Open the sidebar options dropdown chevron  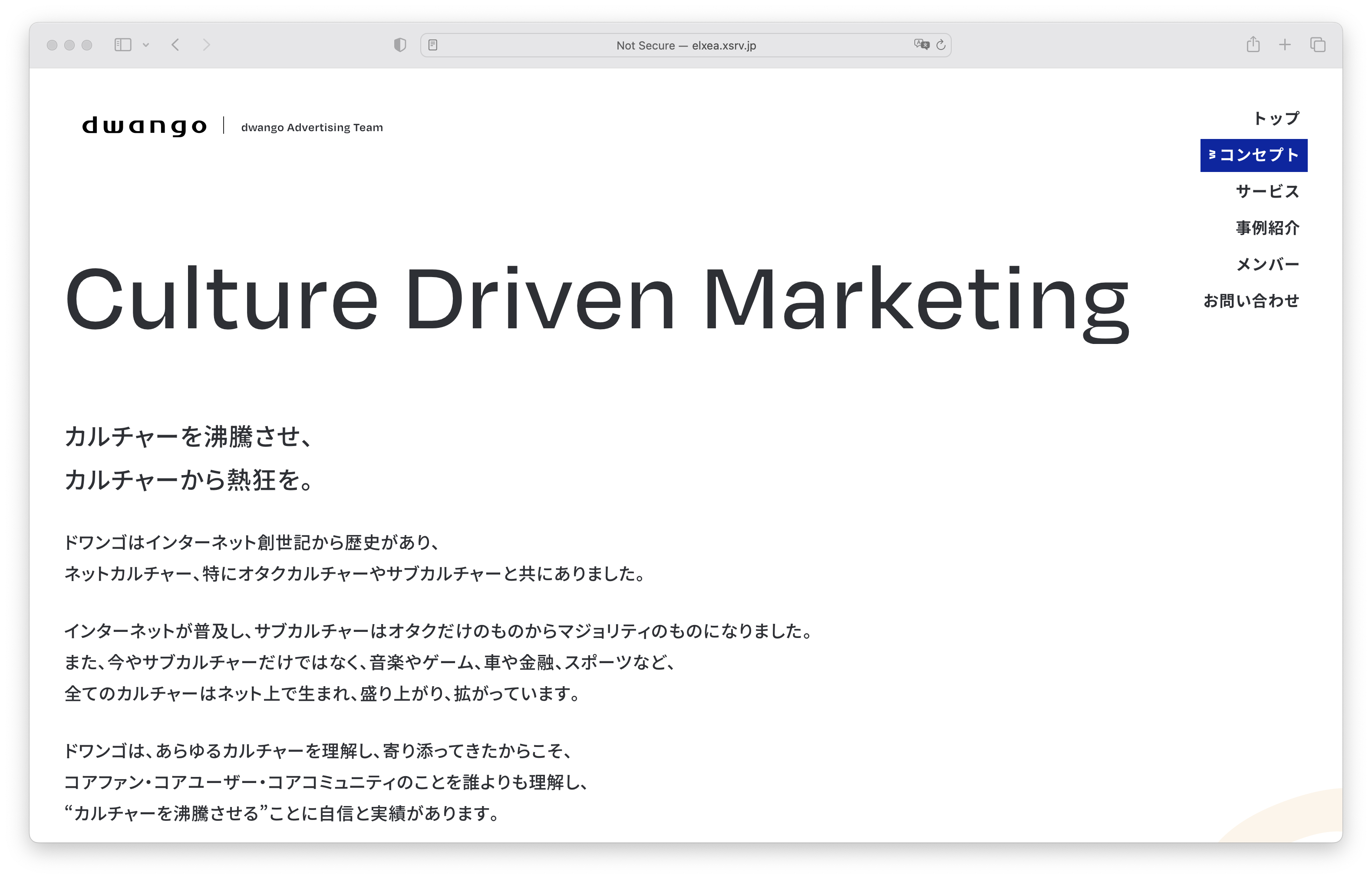pos(146,45)
